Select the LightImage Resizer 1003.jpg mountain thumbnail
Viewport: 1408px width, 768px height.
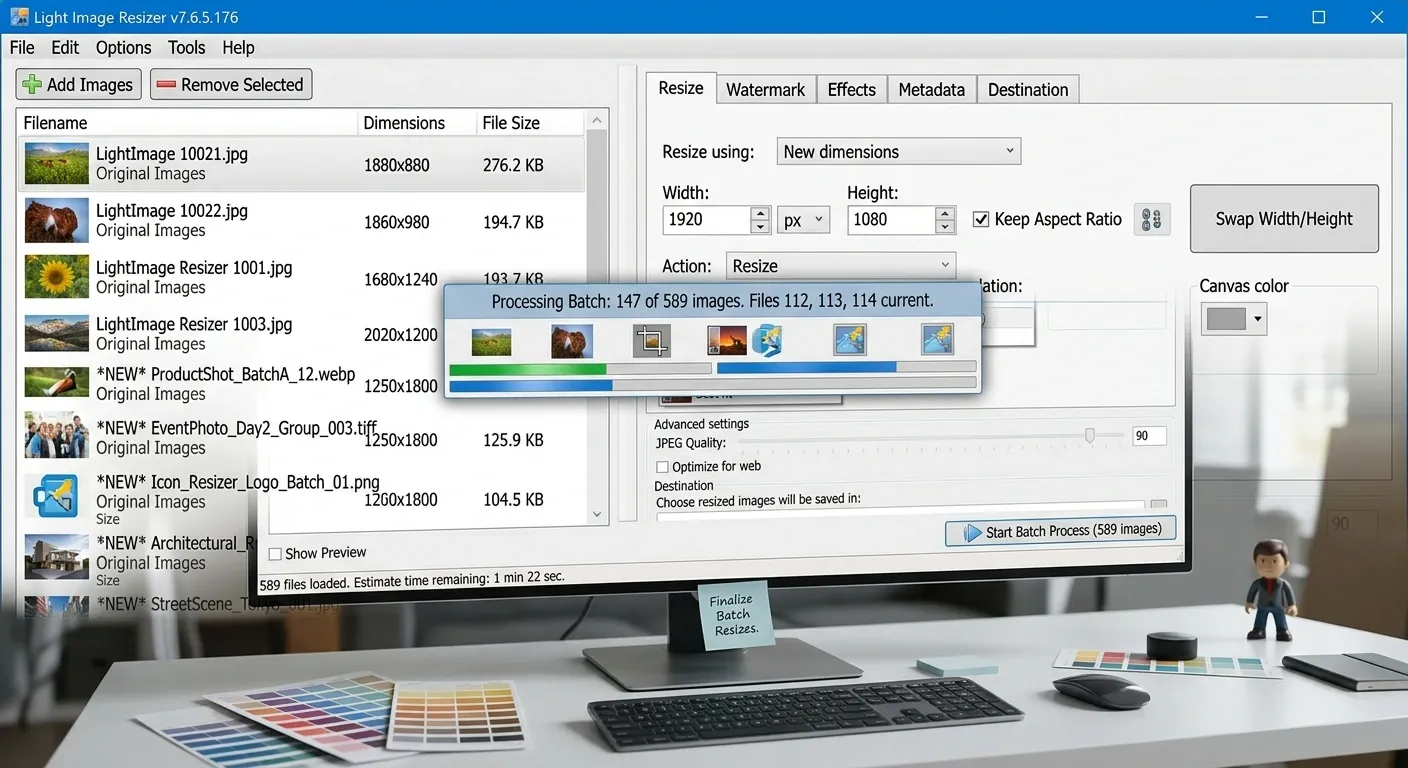tap(57, 333)
